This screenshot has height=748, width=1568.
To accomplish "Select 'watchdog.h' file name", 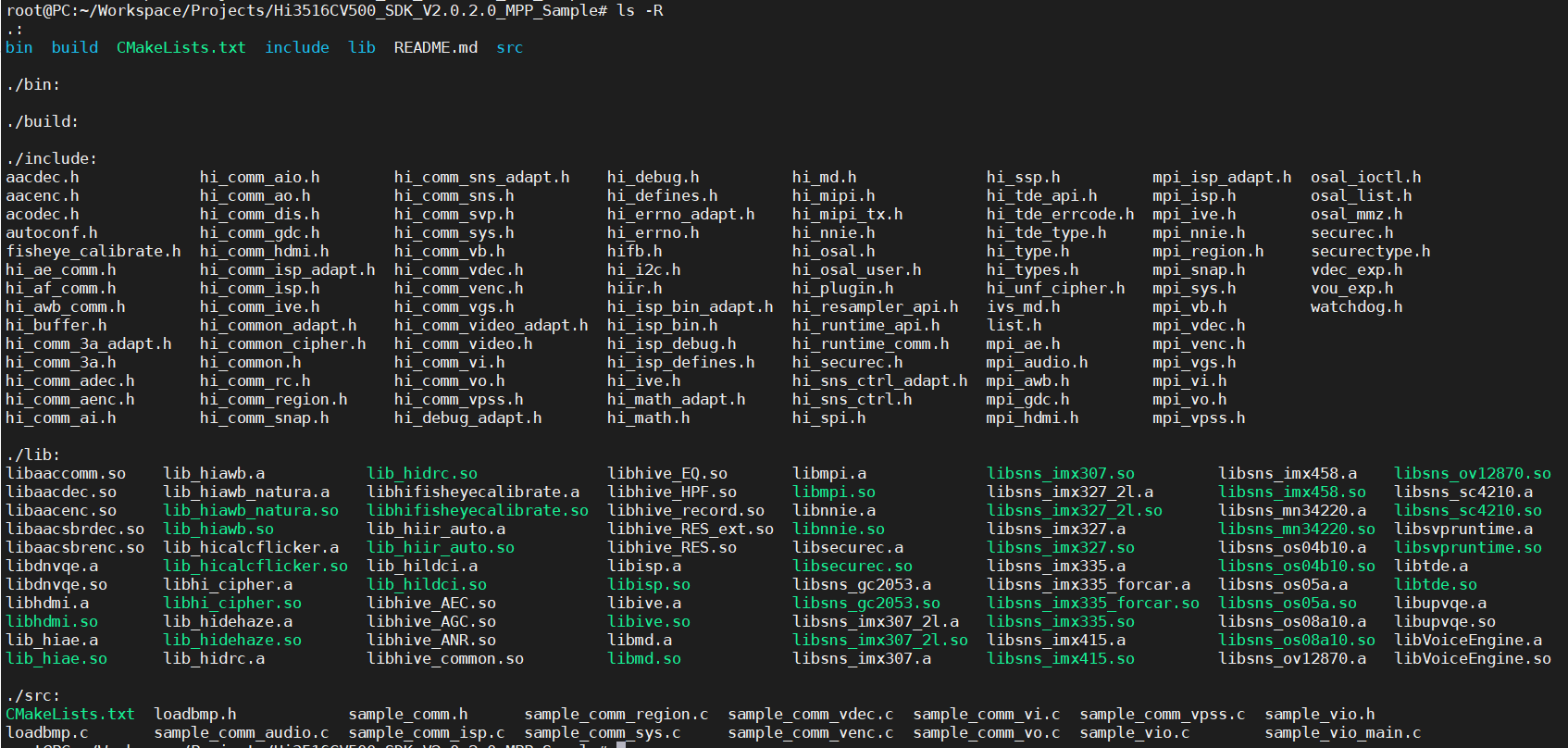I will tap(1357, 306).
